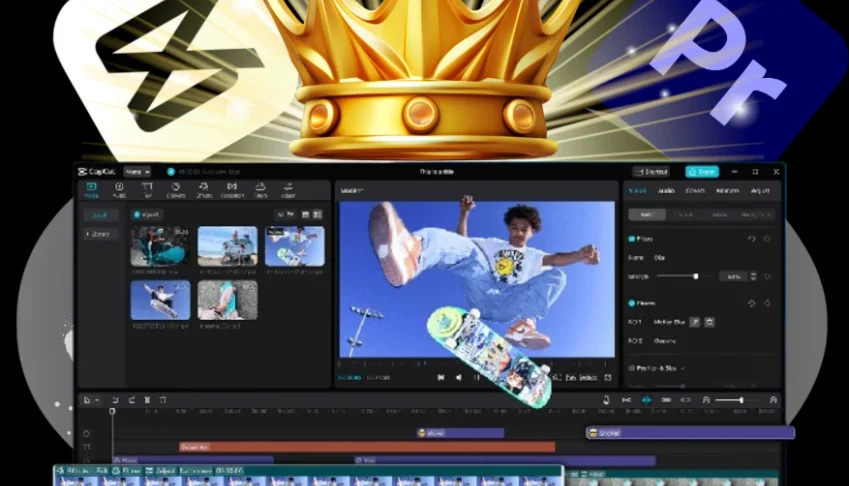849x486 pixels.
Task: Expand the Library section in media sidebar
Action: click(100, 234)
